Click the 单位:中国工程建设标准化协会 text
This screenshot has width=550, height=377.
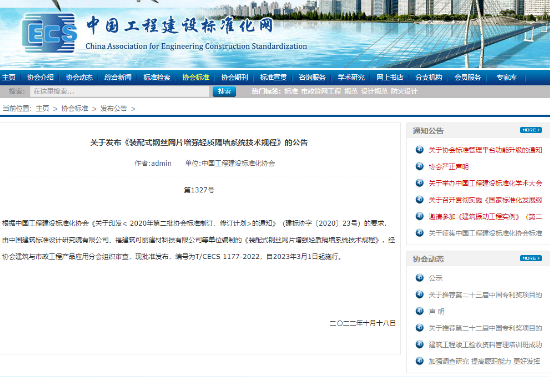pyautogui.click(x=230, y=163)
